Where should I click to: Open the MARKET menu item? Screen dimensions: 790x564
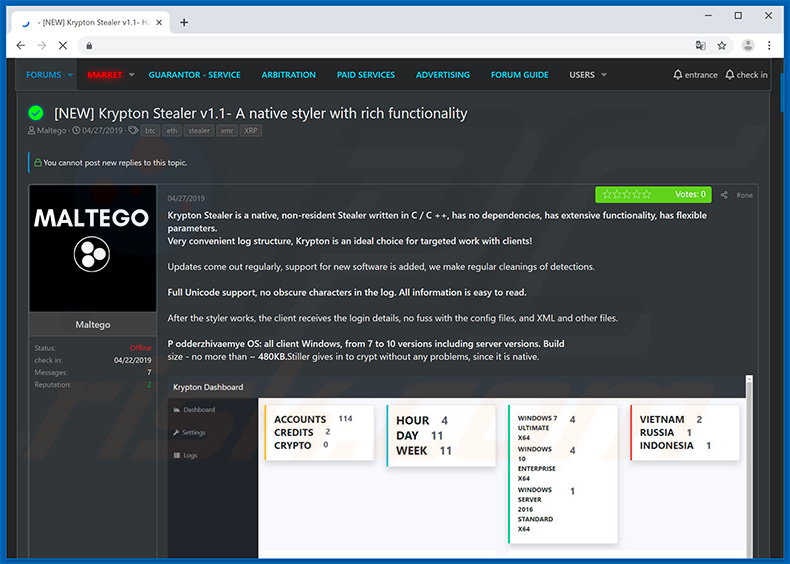pos(105,75)
